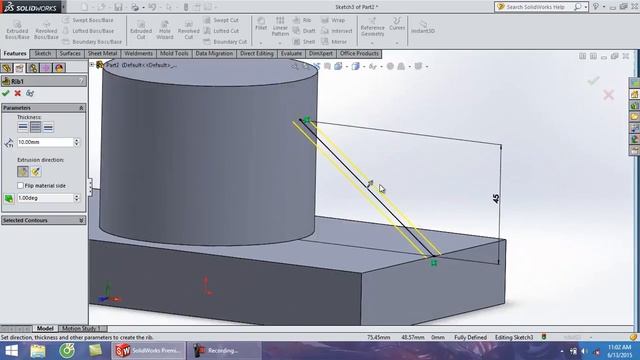Switch to the DimXpert tab
Viewport: 640px width, 360px height.
tap(320, 54)
